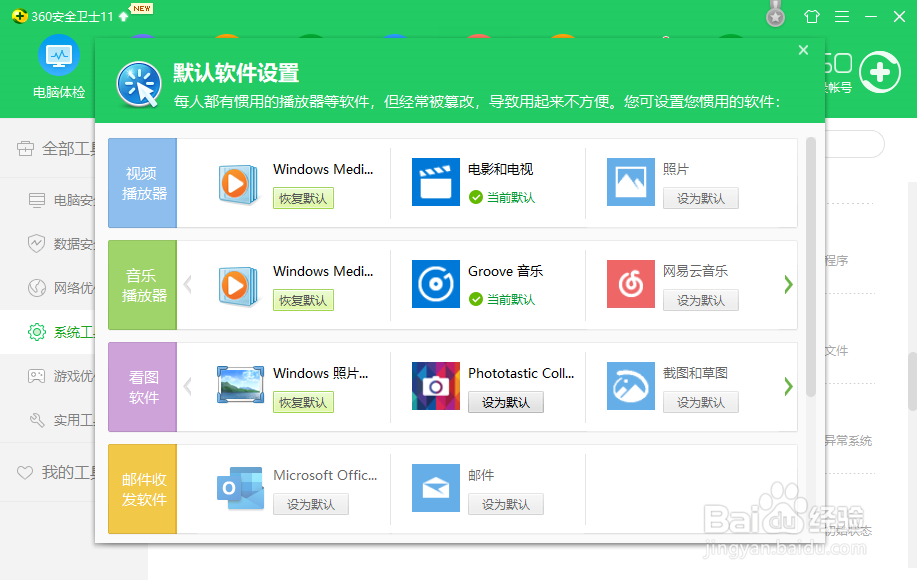Image resolution: width=917 pixels, height=580 pixels.
Task: Click the 电影和电视 app icon
Action: tap(435, 183)
